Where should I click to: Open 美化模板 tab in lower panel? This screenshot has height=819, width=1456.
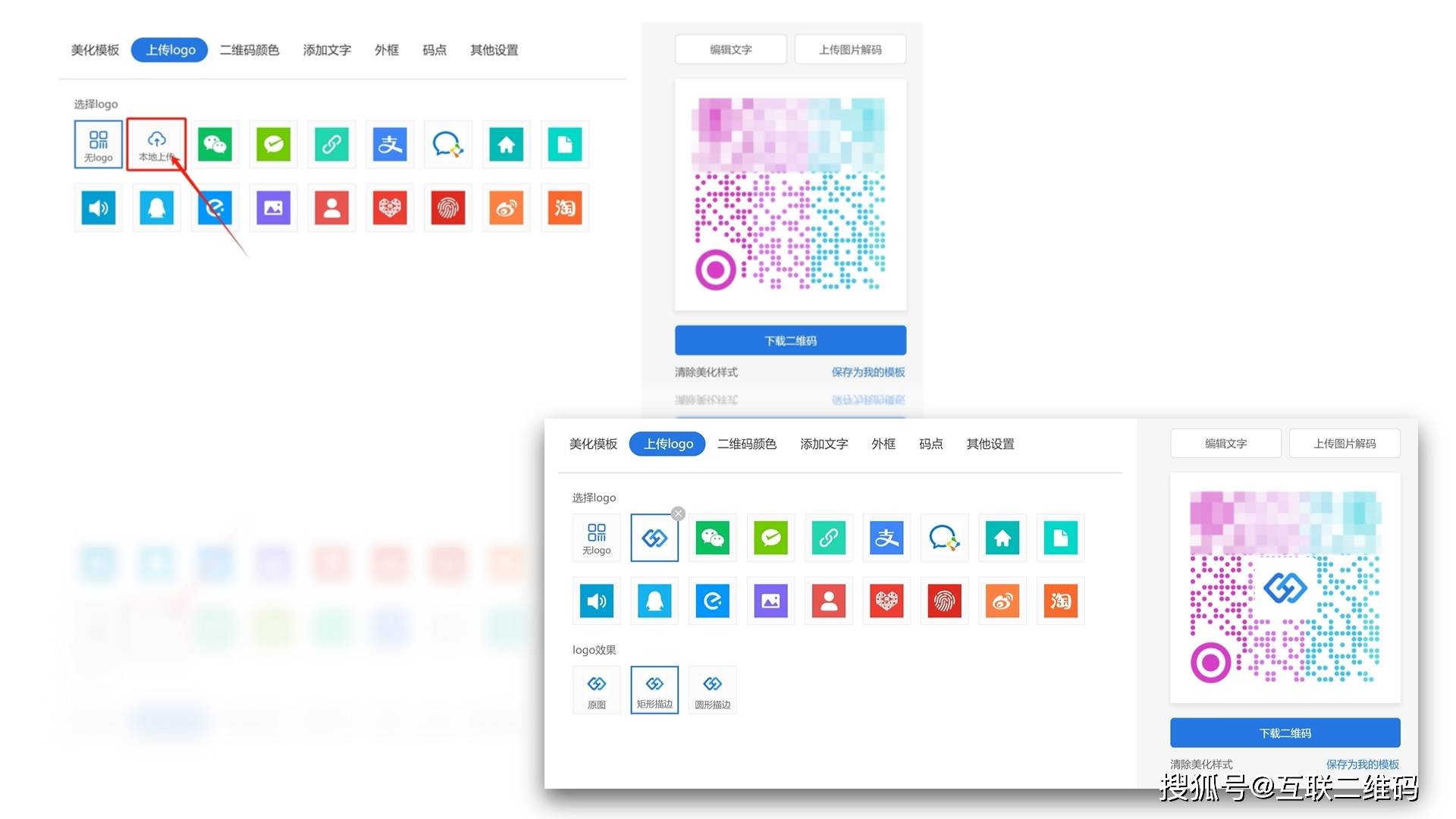click(x=593, y=444)
